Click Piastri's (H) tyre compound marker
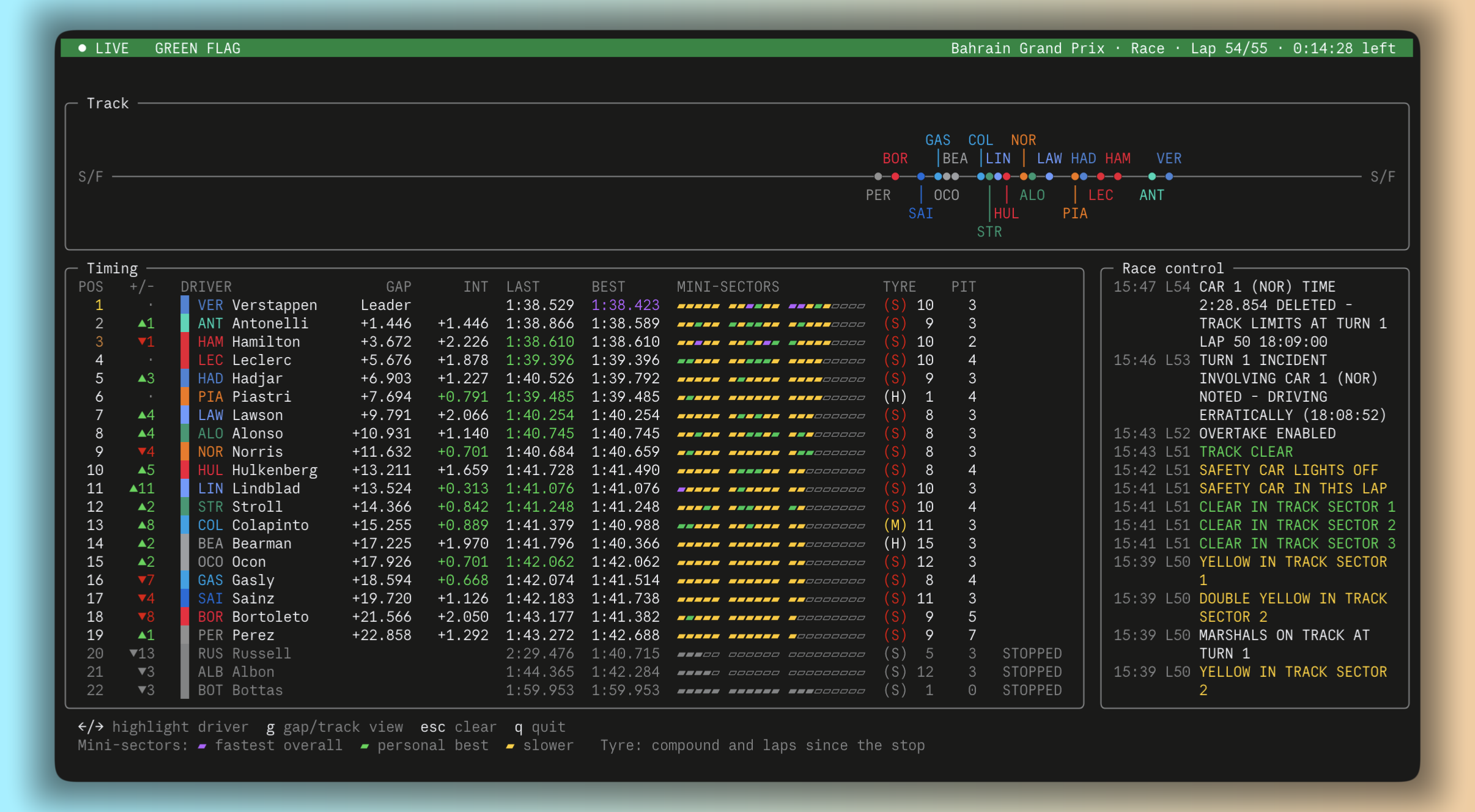The width and height of the screenshot is (1475, 812). pyautogui.click(x=895, y=397)
